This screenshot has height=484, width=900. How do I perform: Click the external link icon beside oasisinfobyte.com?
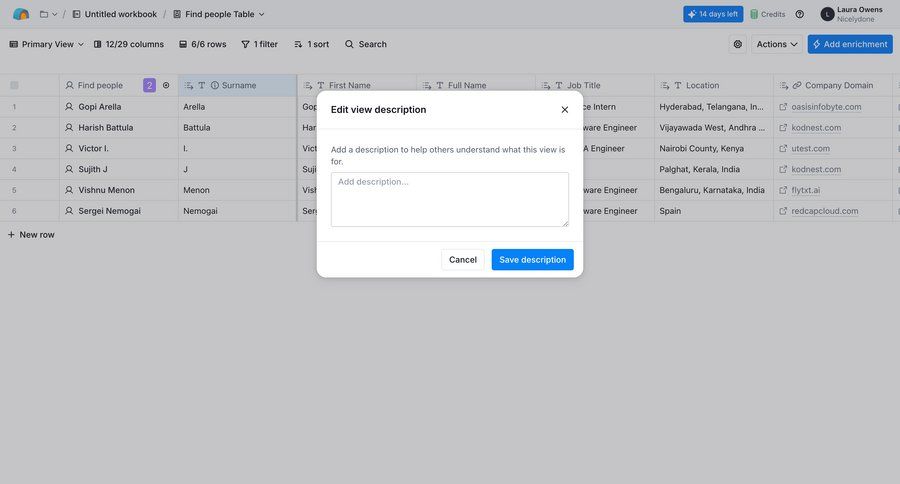tap(783, 107)
